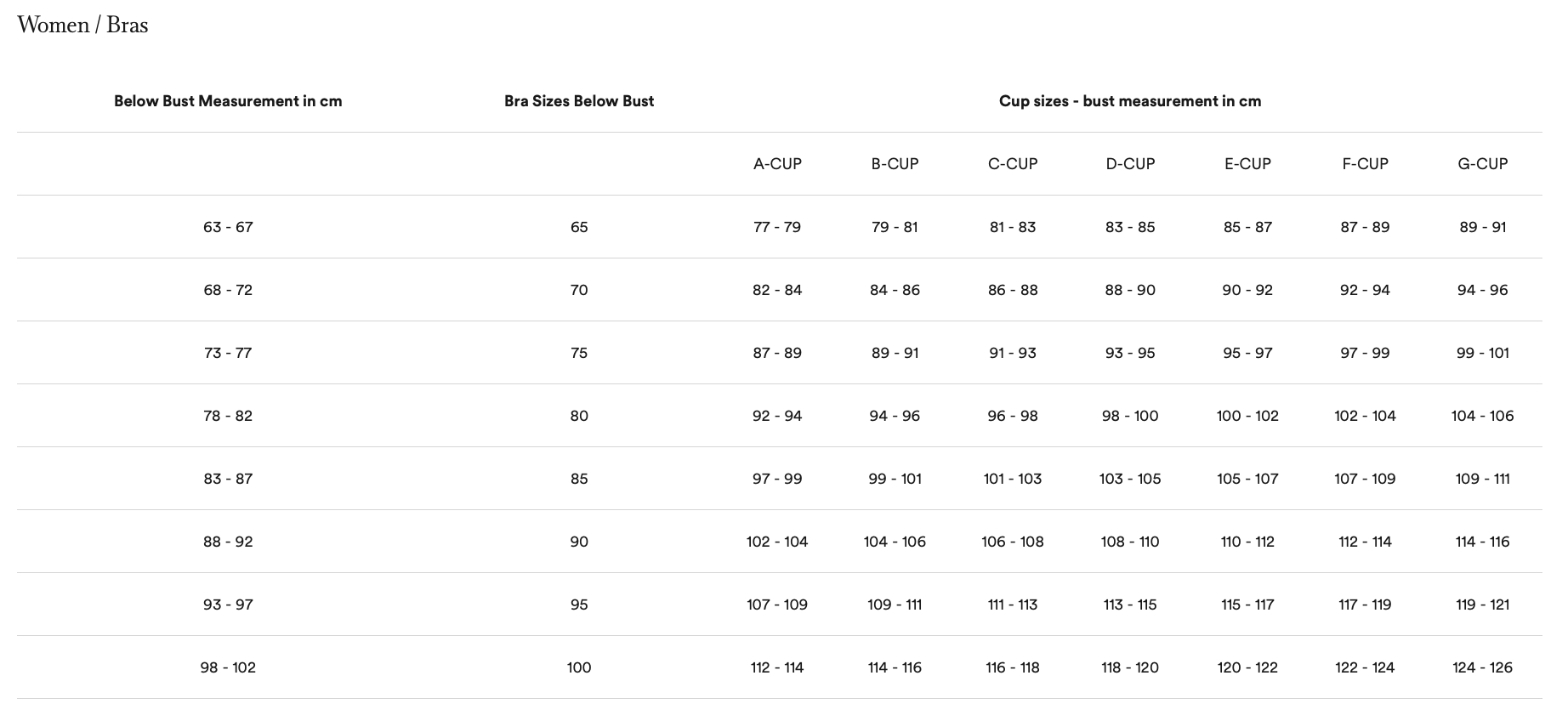Select the 77 - 79 A-cup cell
The height and width of the screenshot is (721, 1568).
777,227
